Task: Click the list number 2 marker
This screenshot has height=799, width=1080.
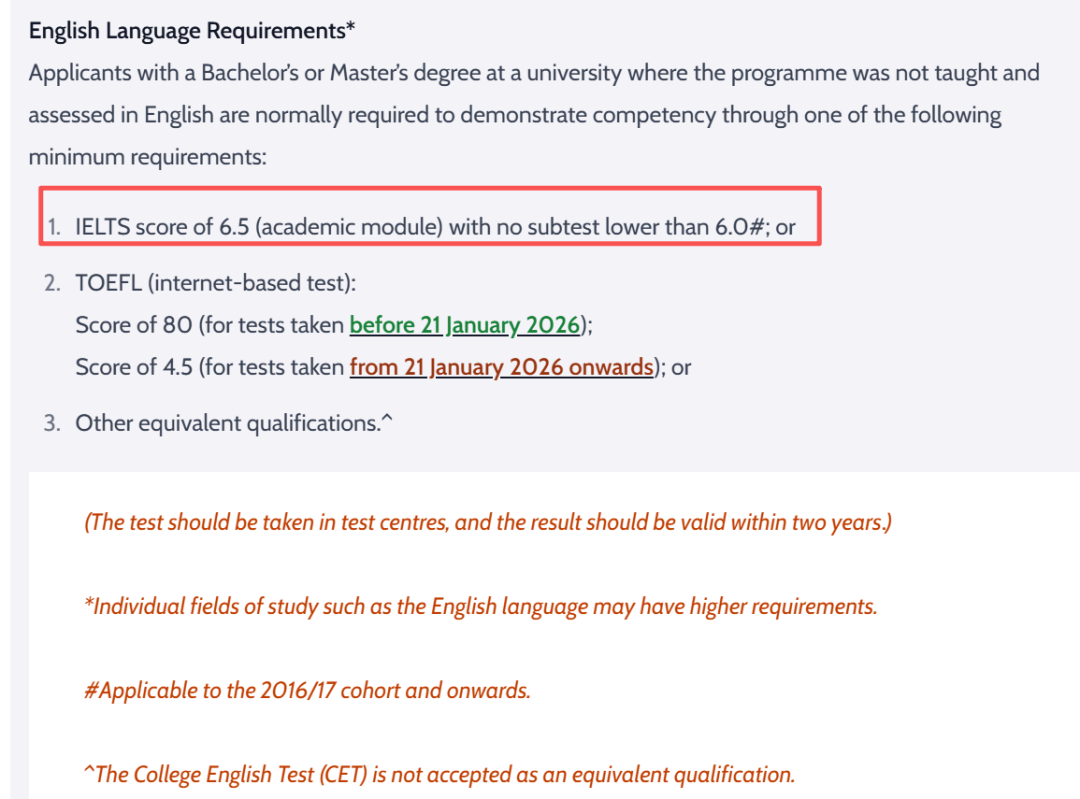Action: coord(52,283)
